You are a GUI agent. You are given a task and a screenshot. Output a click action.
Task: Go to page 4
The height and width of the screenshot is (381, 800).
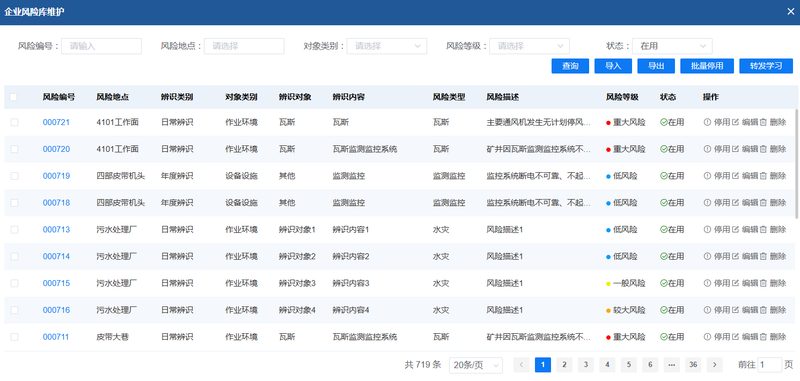point(607,365)
